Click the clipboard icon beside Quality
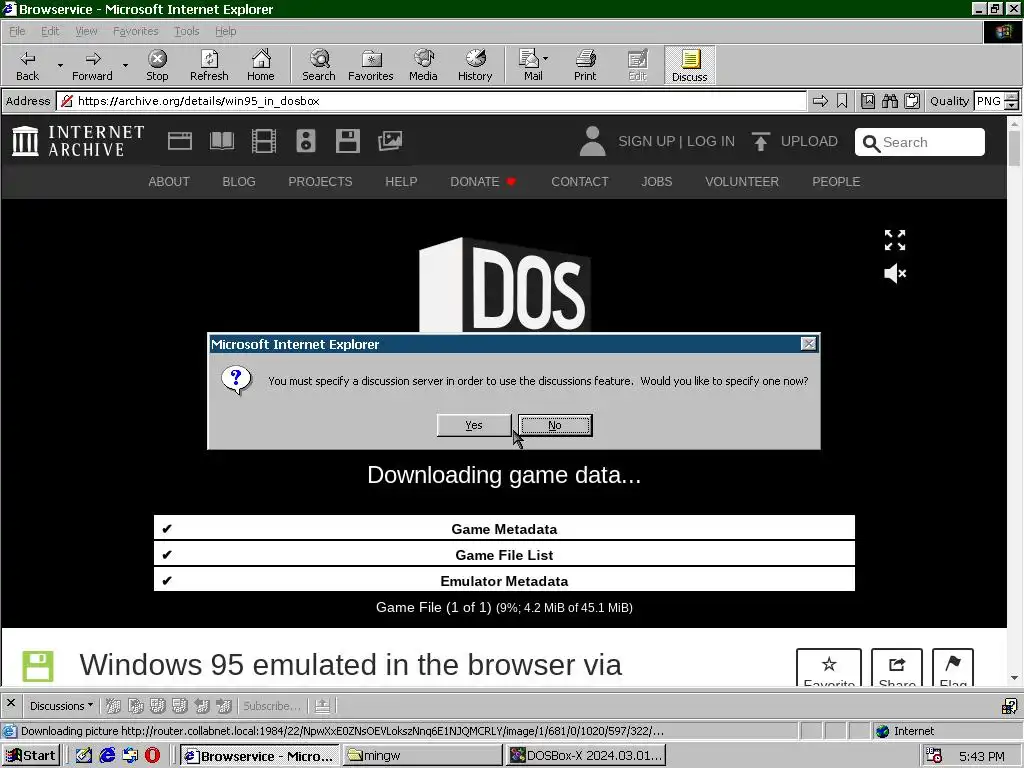 [x=912, y=101]
